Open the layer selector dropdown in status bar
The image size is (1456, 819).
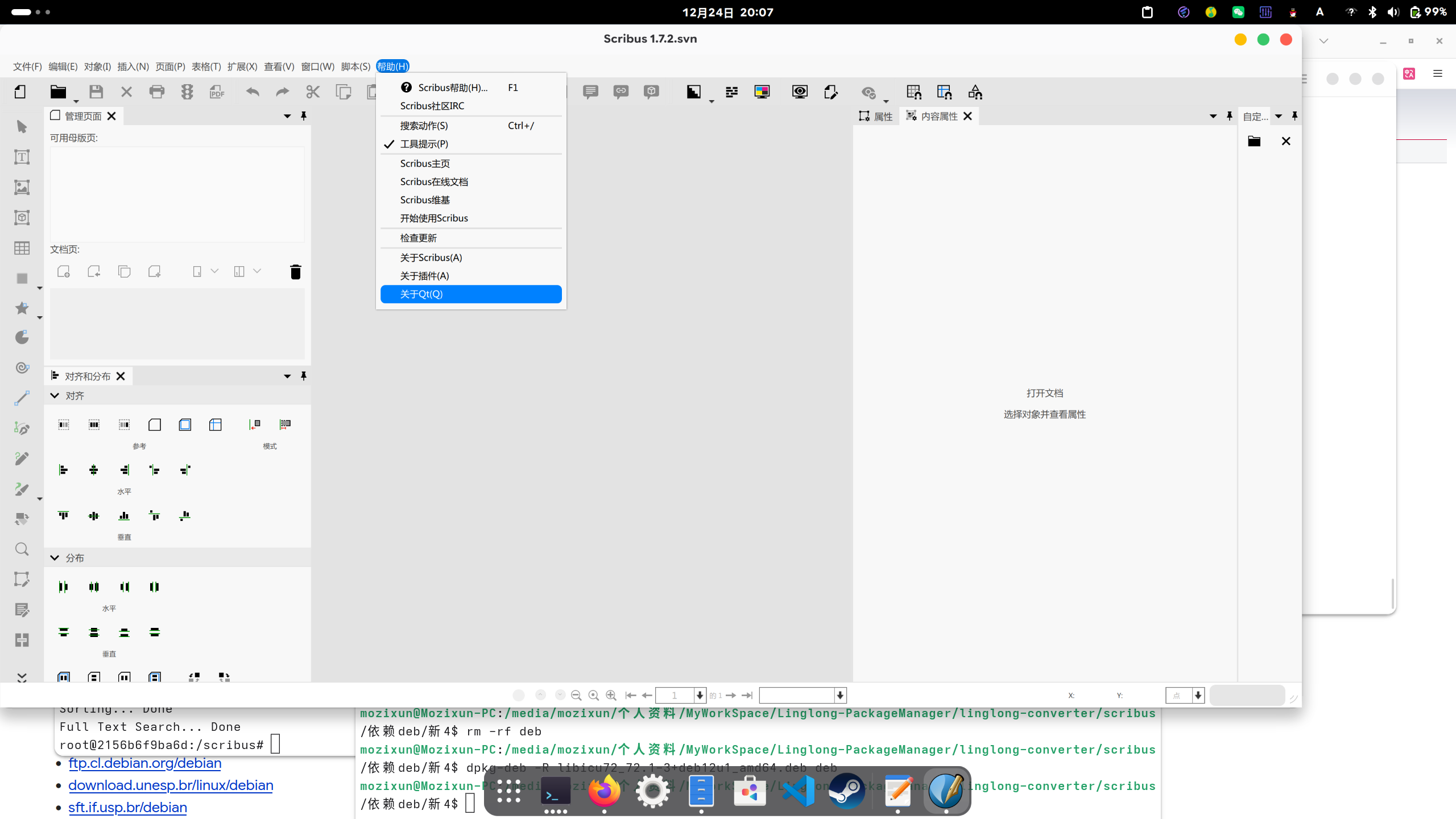click(x=840, y=695)
